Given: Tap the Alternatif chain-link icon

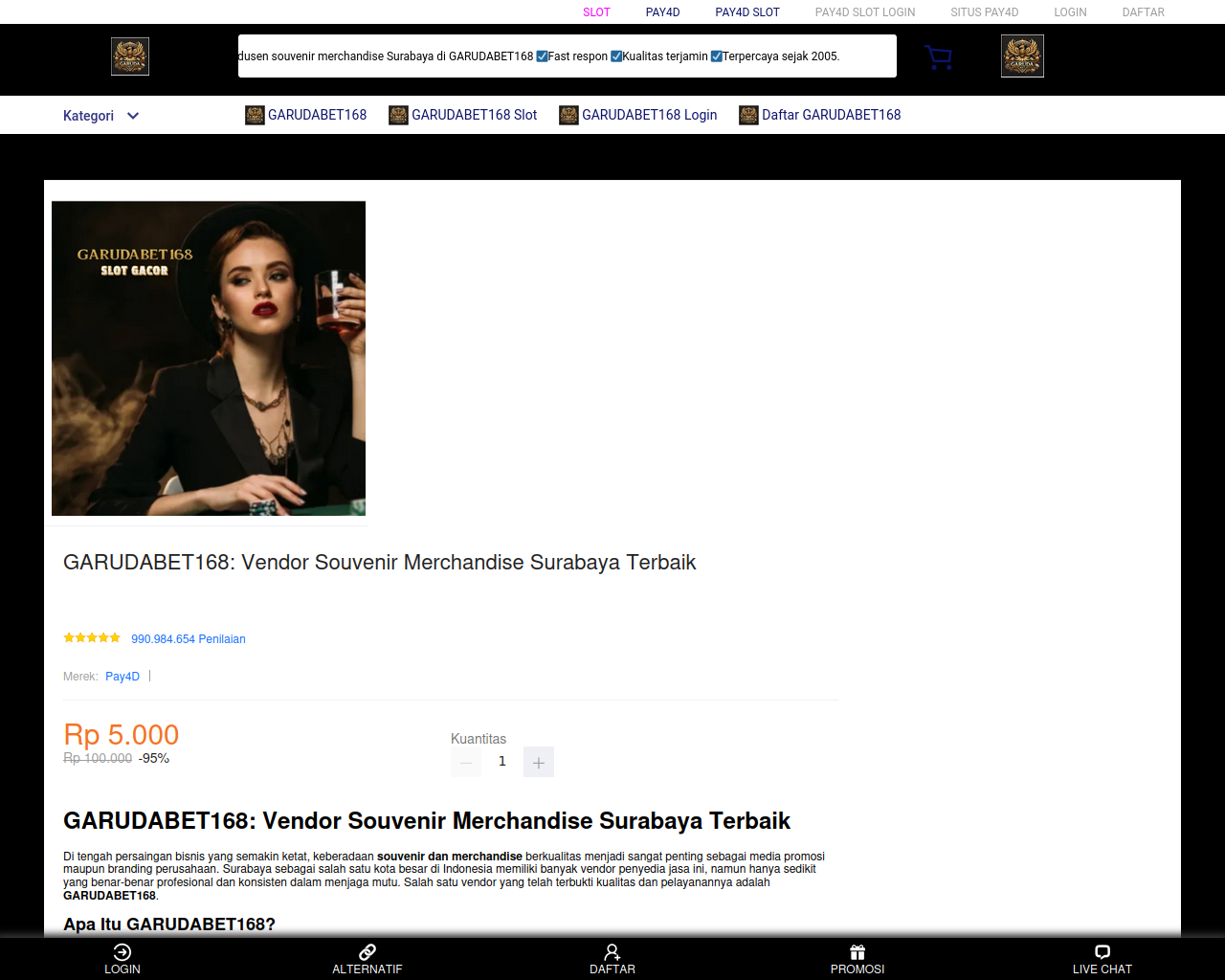Looking at the screenshot, I should coord(367,951).
